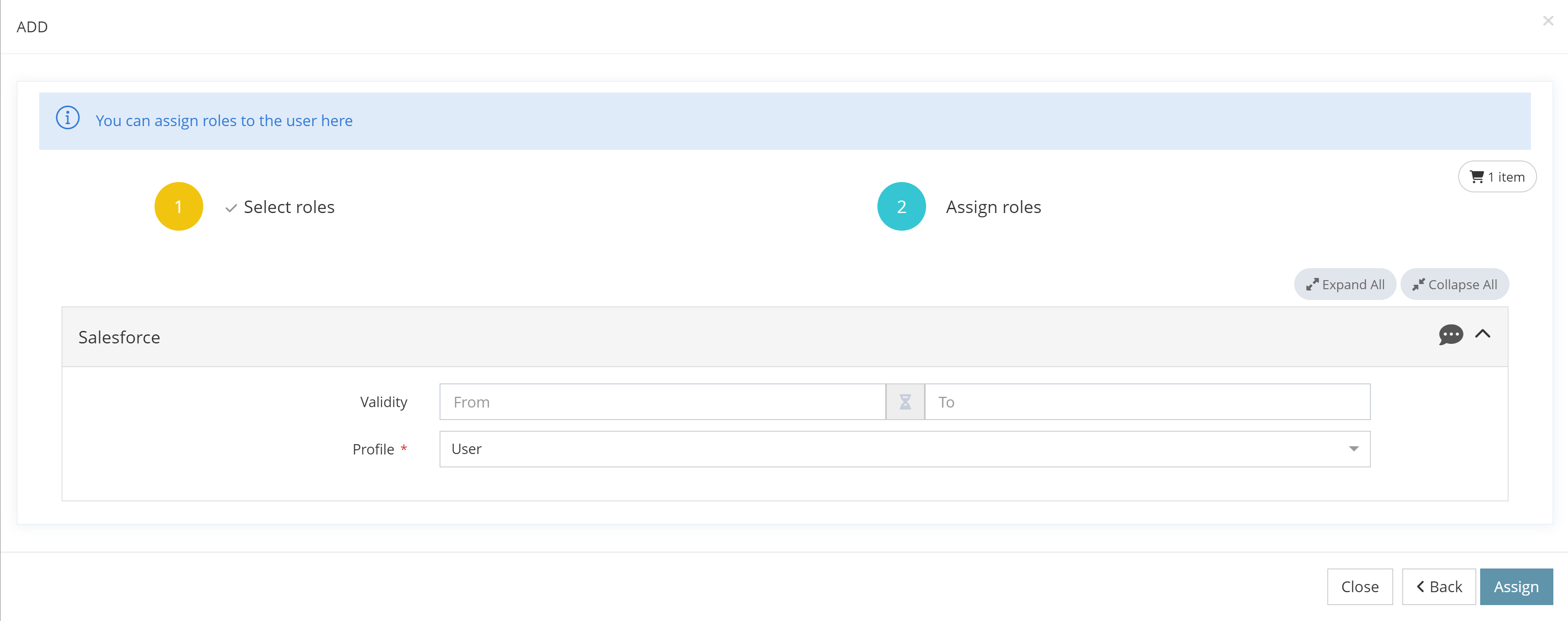Close the ADD dialog with X
1568x621 pixels.
point(1548,21)
